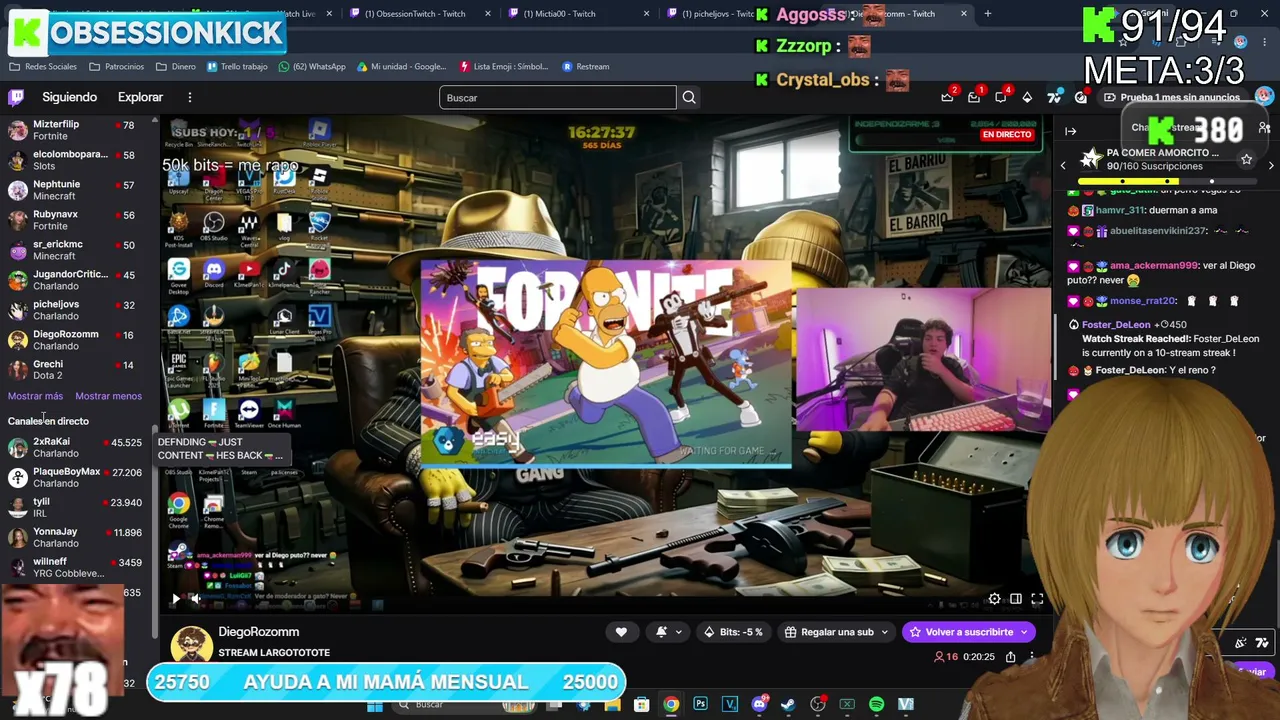The image size is (1280, 720).
Task: Open Dinero bookmark folder
Action: coord(176,67)
